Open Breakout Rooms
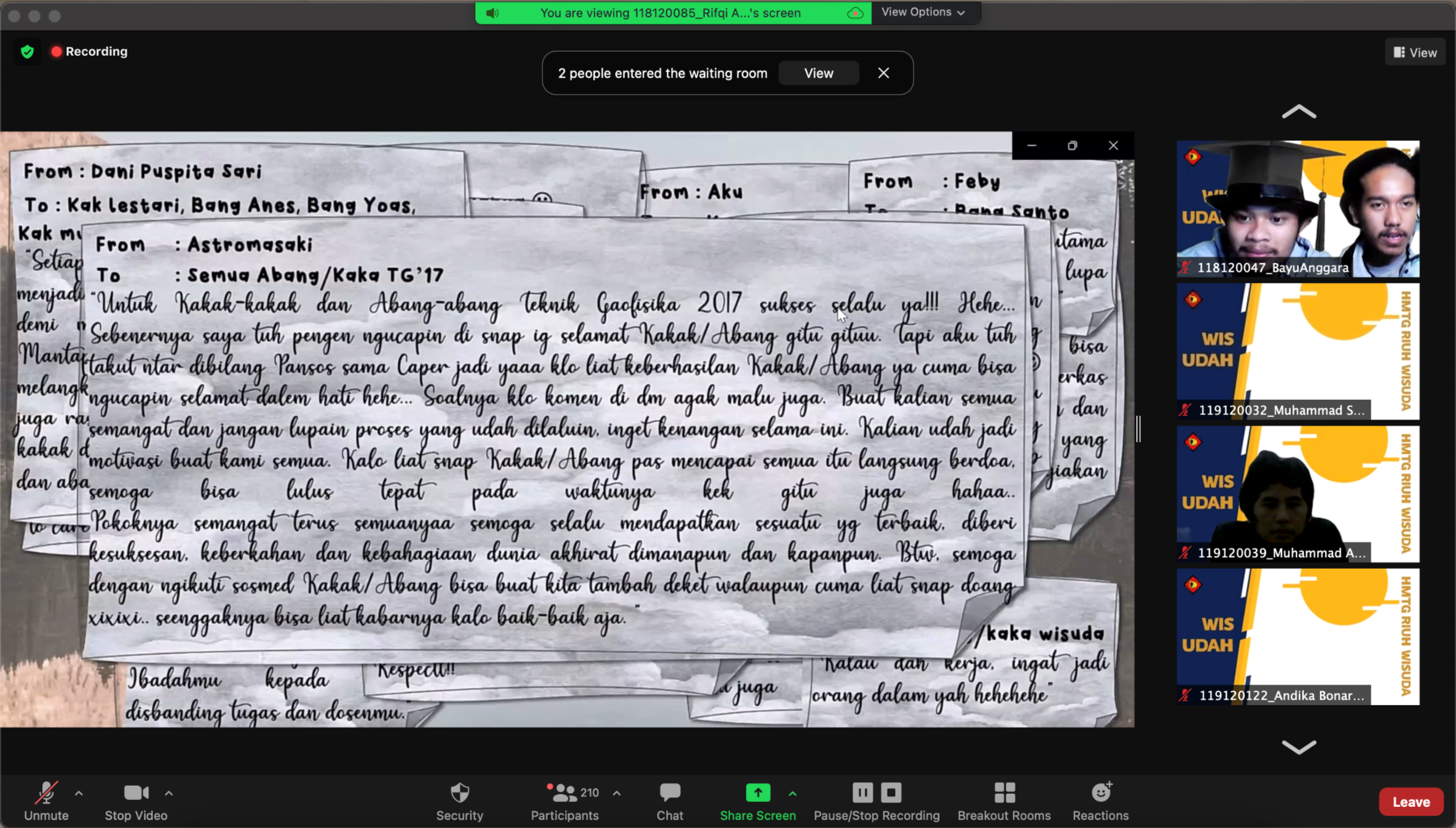The image size is (1456, 828). click(x=1004, y=793)
